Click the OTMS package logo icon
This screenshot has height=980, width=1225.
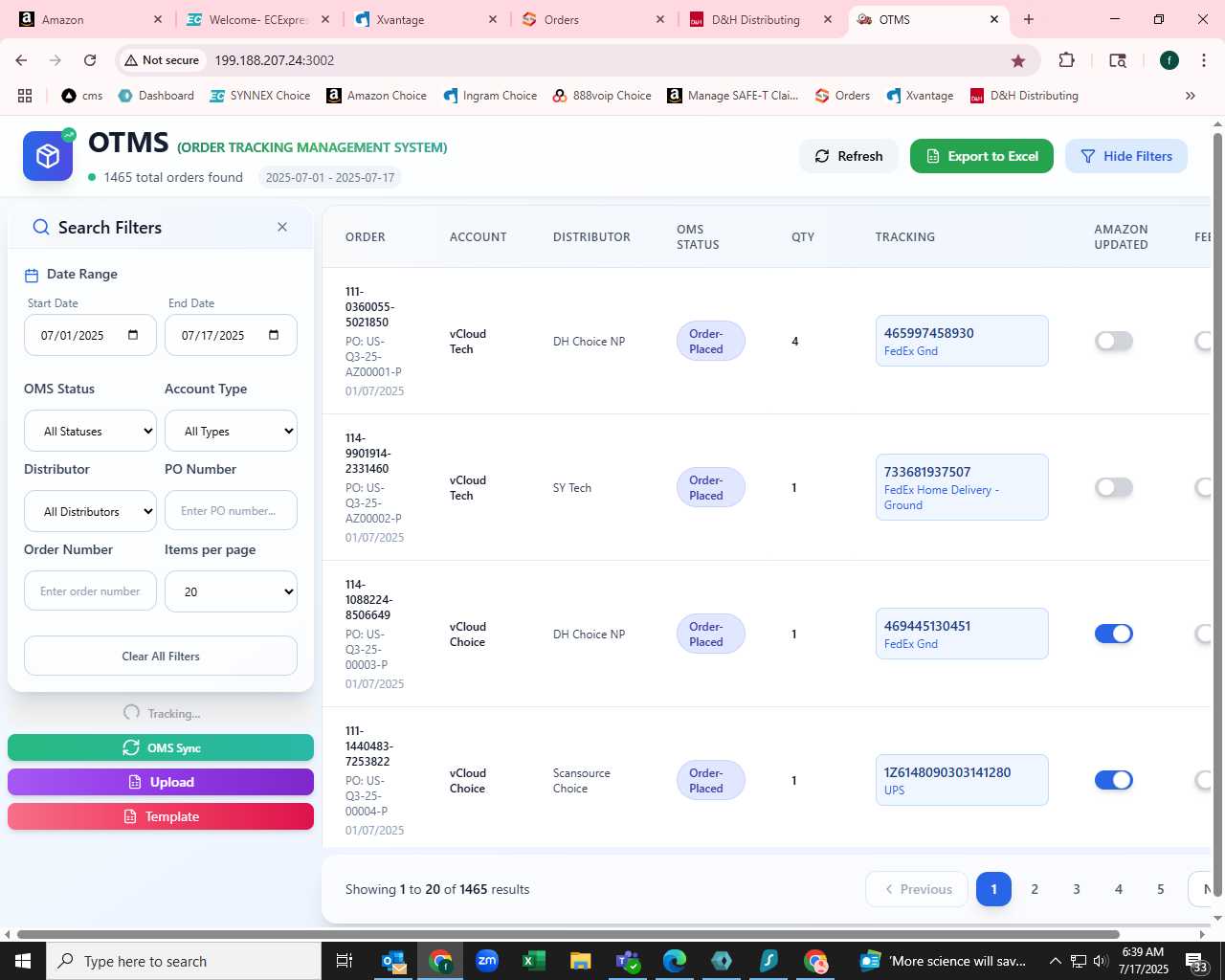pyautogui.click(x=48, y=156)
